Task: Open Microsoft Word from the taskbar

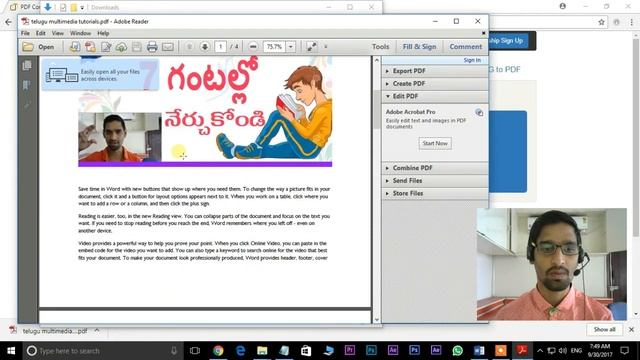Action: click(x=479, y=351)
